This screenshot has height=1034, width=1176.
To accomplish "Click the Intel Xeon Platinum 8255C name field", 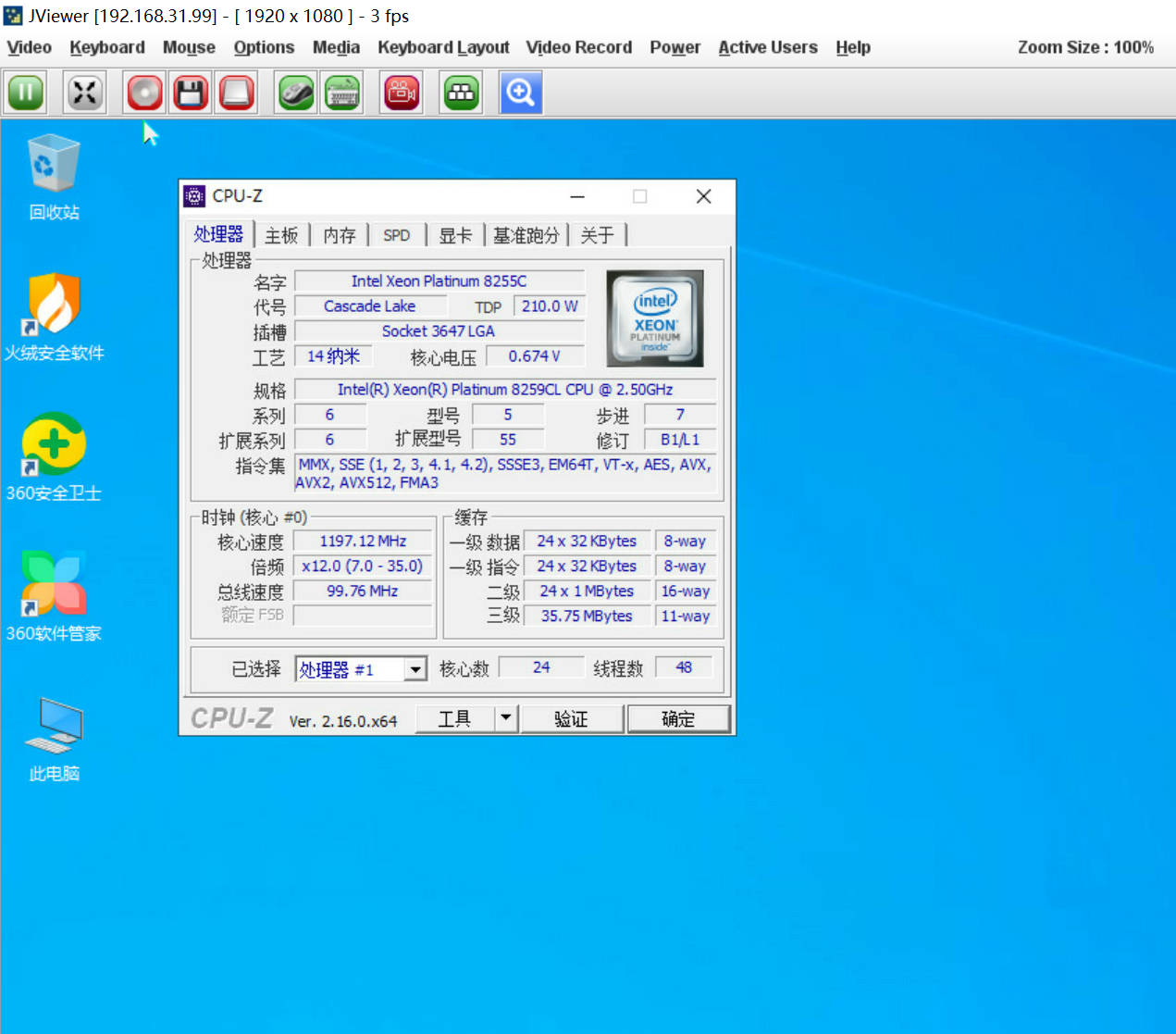I will pos(439,281).
